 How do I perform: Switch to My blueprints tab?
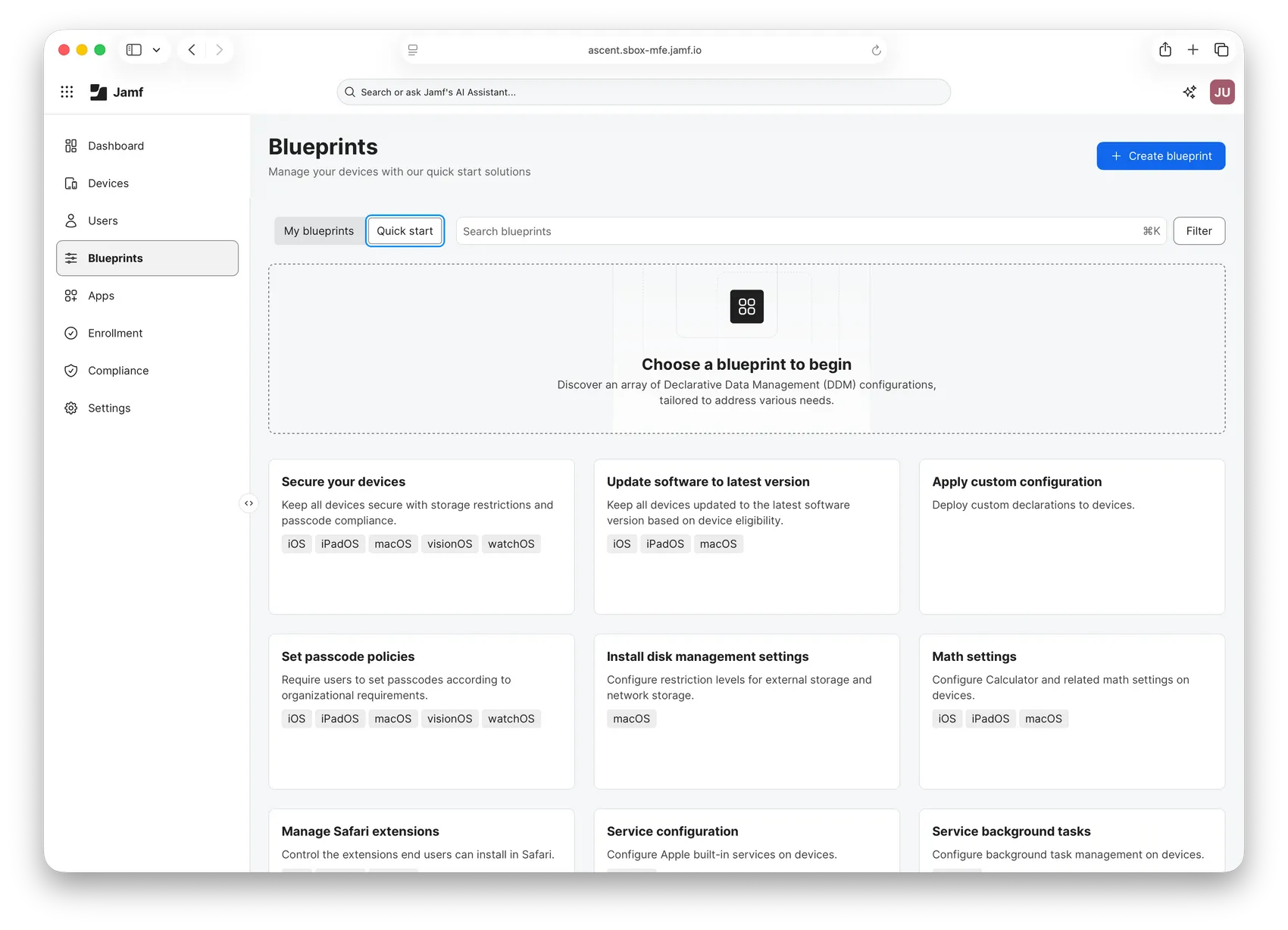(x=319, y=231)
